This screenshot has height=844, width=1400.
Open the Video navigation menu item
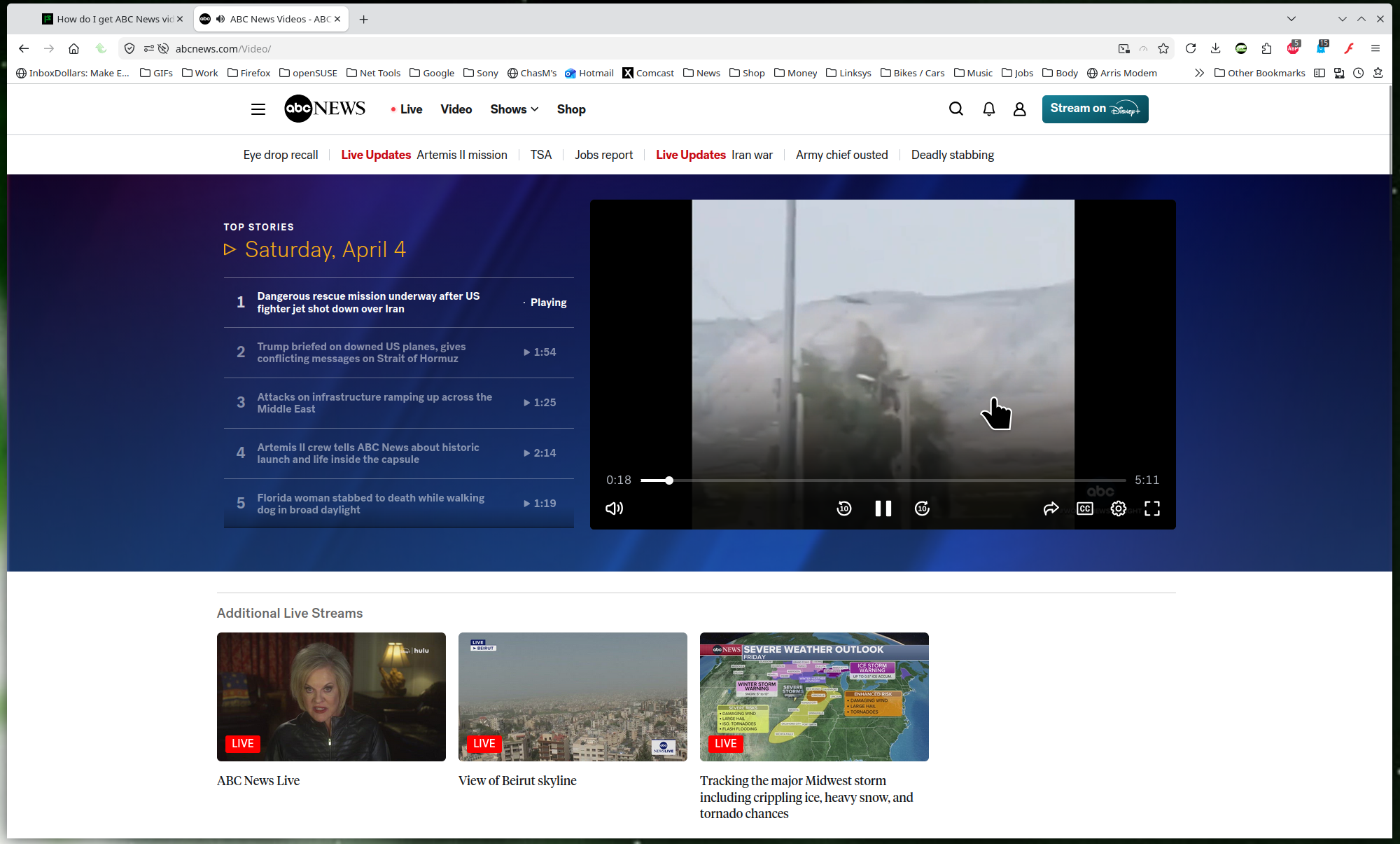456,109
